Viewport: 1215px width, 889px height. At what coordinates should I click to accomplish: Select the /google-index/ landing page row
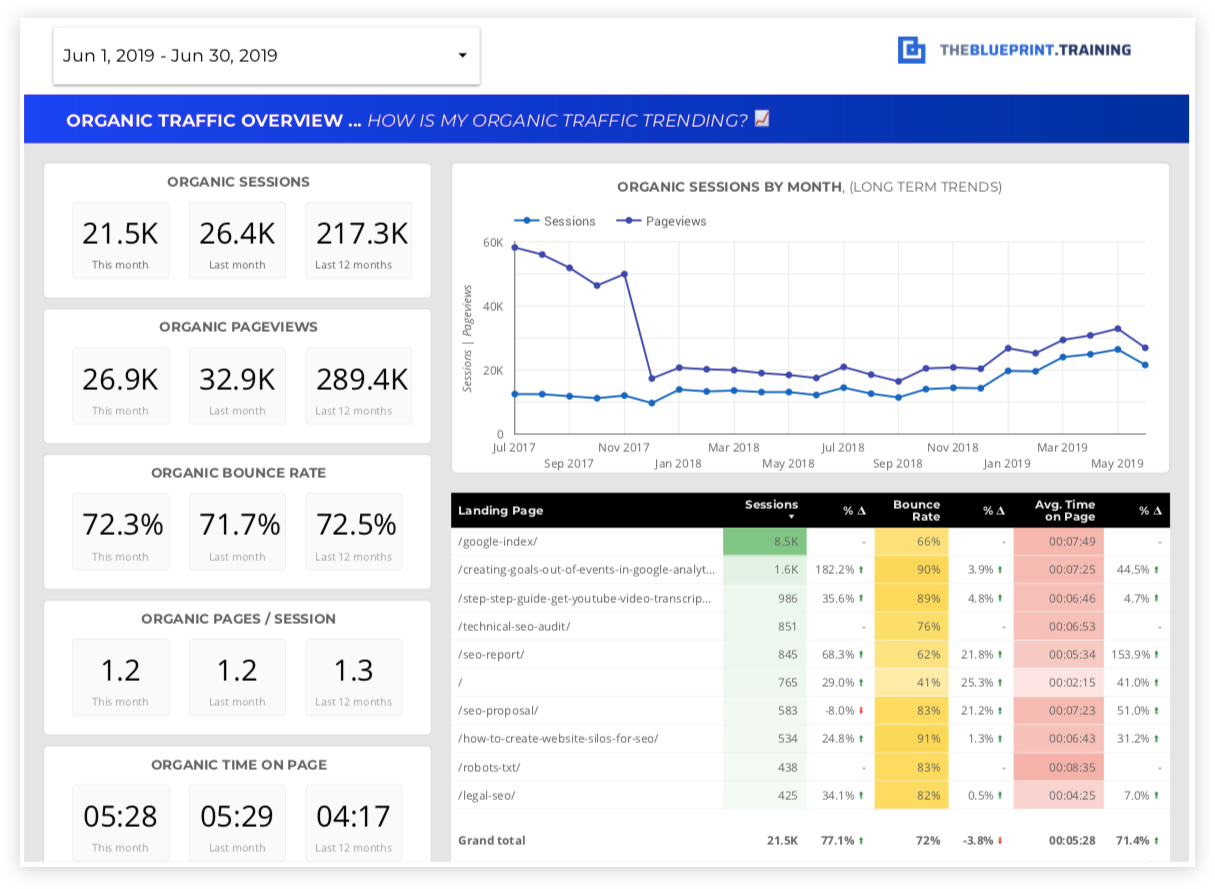click(498, 542)
